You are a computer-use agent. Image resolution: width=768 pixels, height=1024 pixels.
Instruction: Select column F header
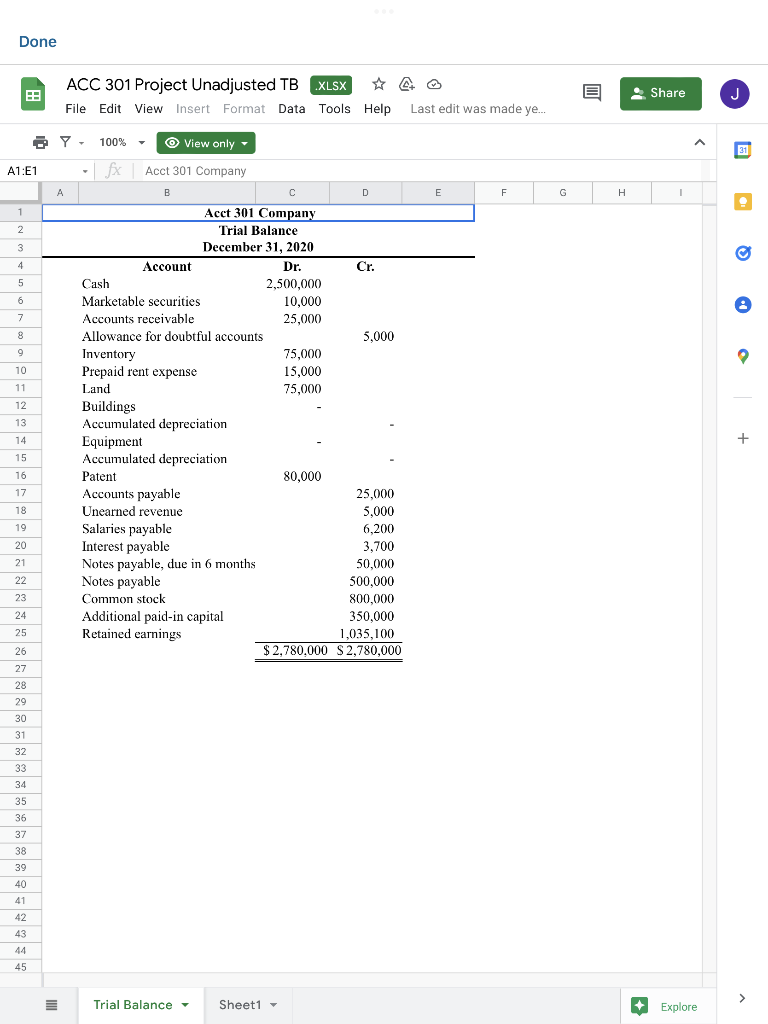click(504, 193)
